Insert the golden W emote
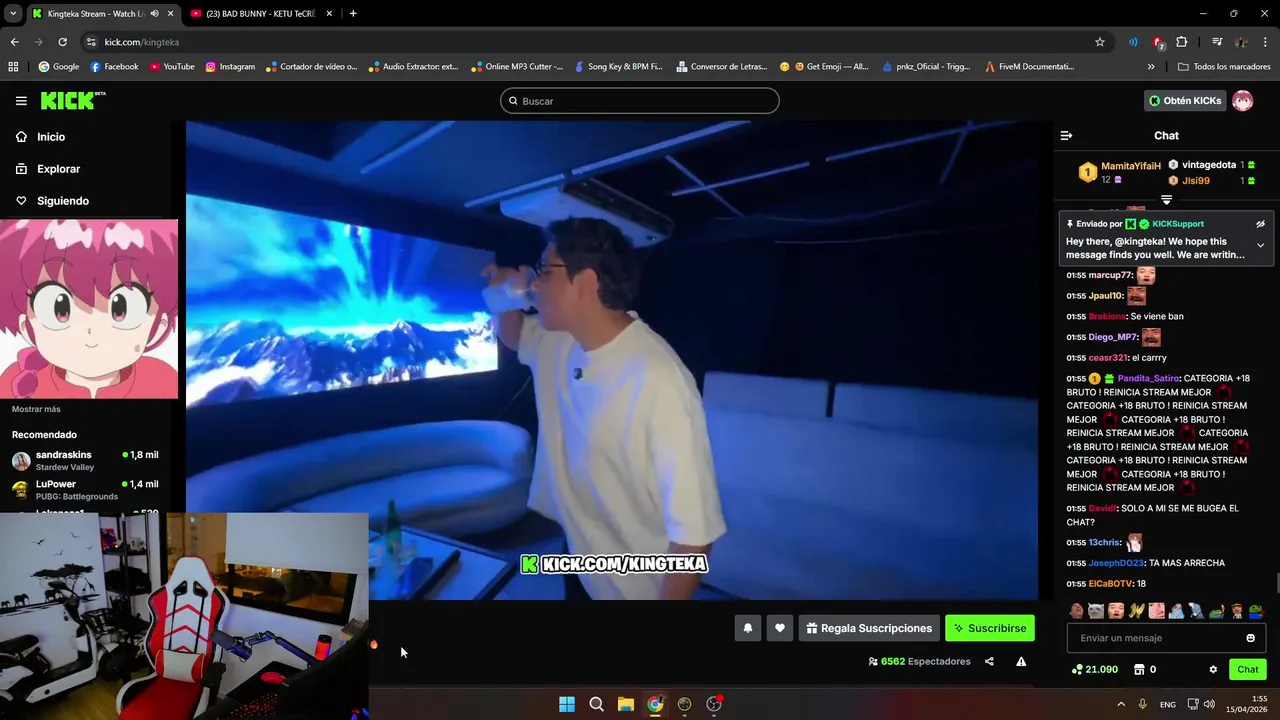The image size is (1280, 720). (1136, 611)
